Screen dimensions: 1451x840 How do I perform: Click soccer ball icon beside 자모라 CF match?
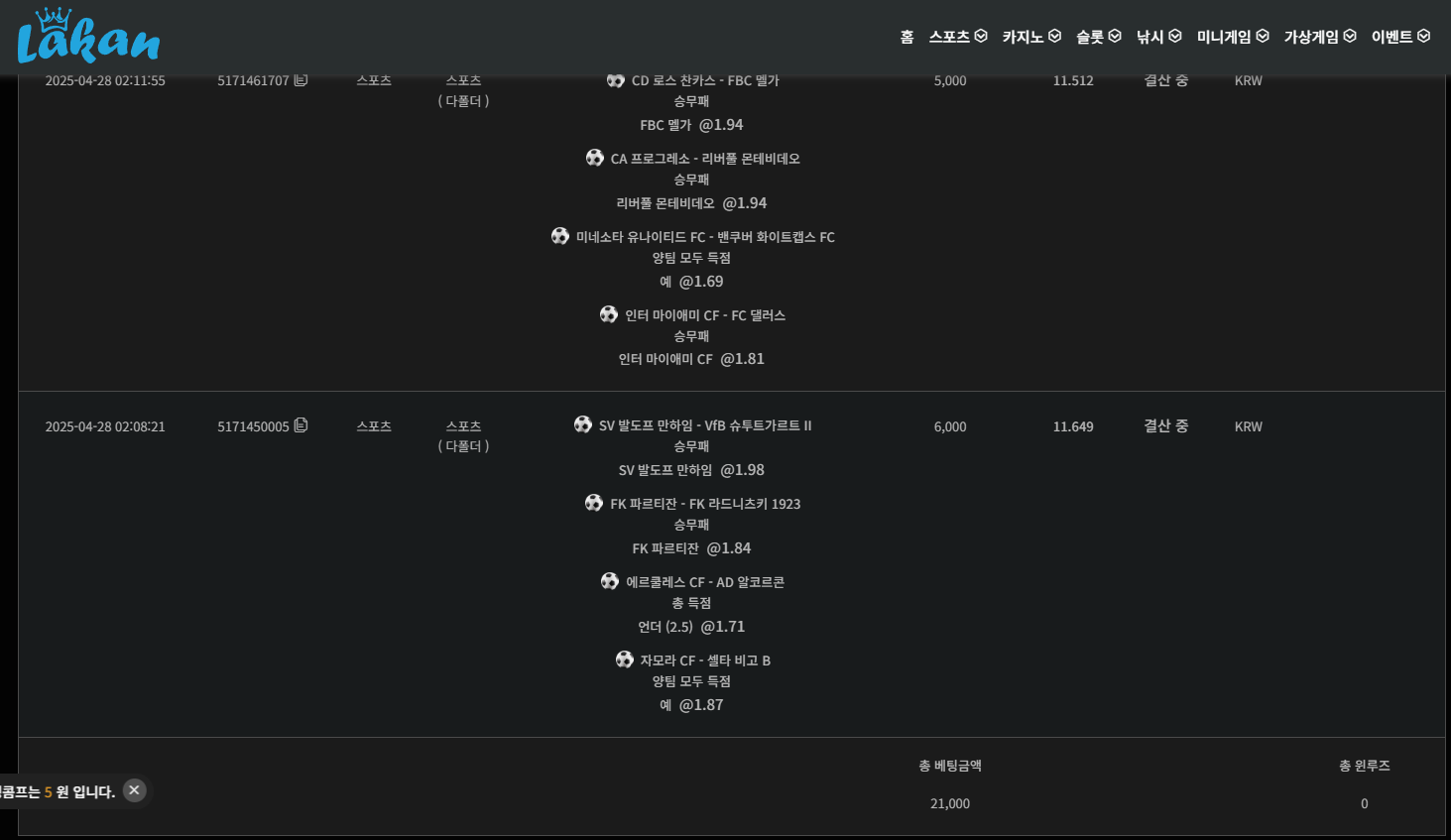[x=624, y=660]
